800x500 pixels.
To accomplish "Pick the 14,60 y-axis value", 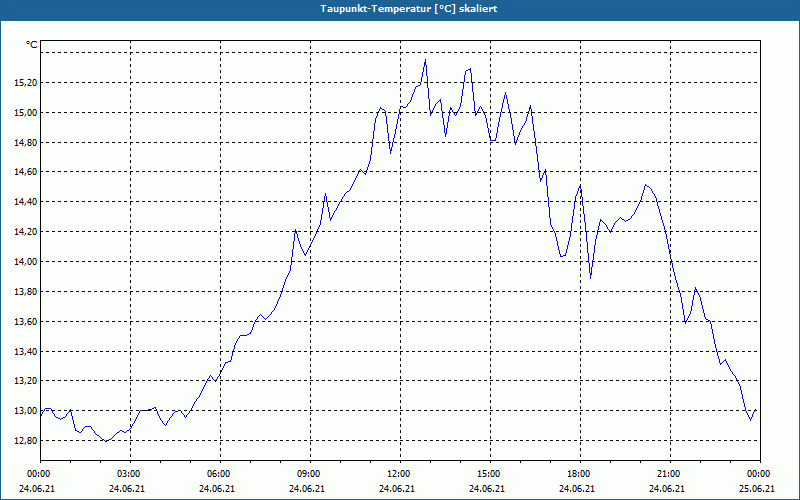I will (x=26, y=172).
